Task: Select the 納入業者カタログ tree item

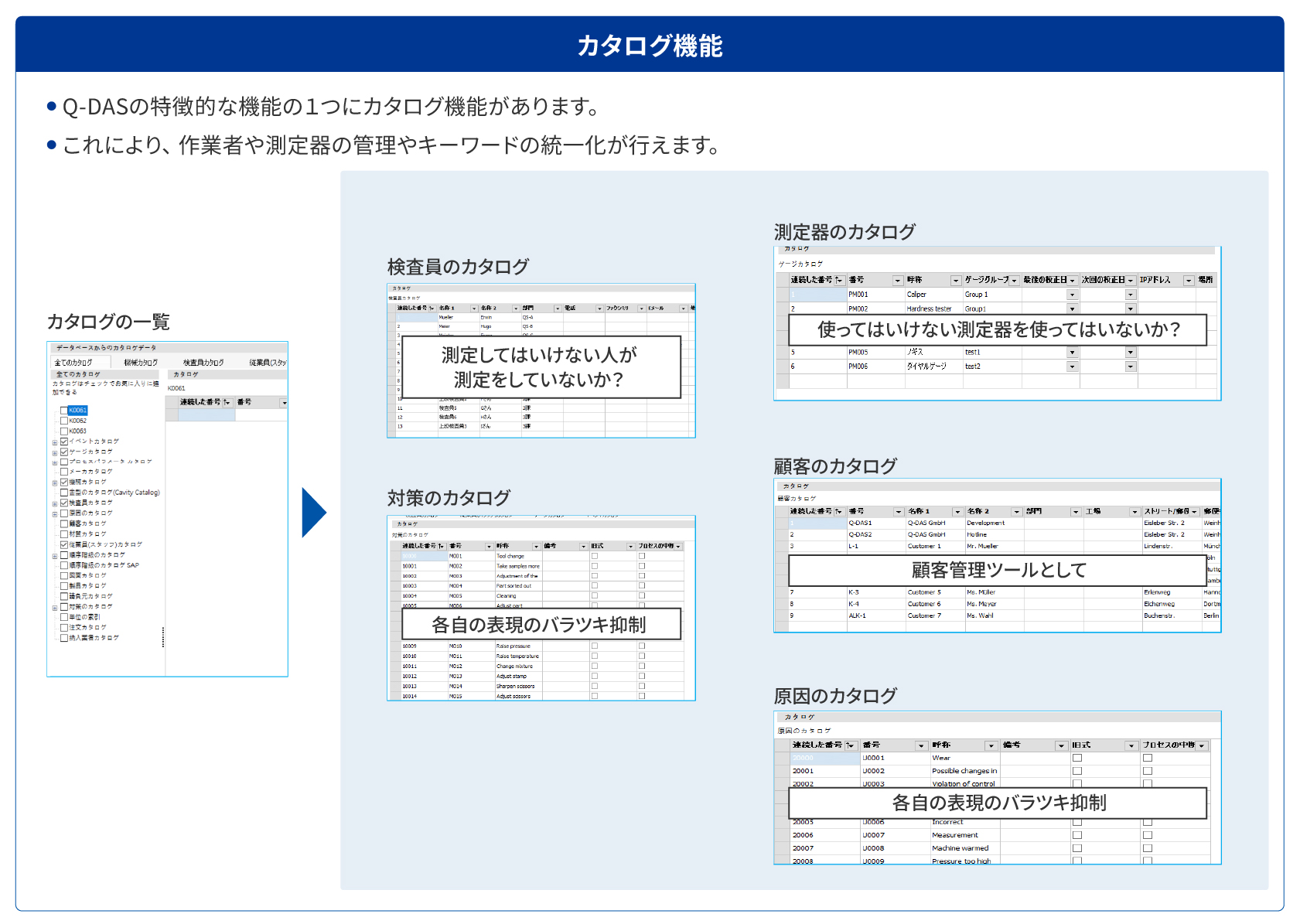Action: pyautogui.click(x=94, y=638)
